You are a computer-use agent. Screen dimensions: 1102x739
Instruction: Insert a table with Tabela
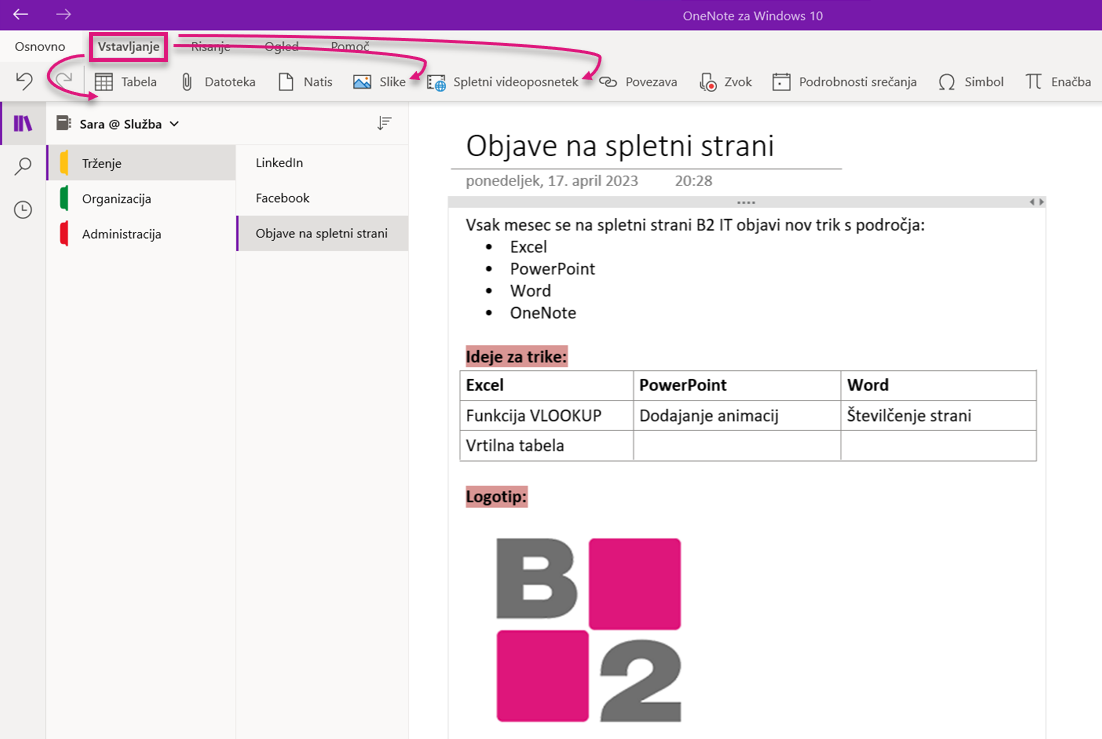pos(126,82)
